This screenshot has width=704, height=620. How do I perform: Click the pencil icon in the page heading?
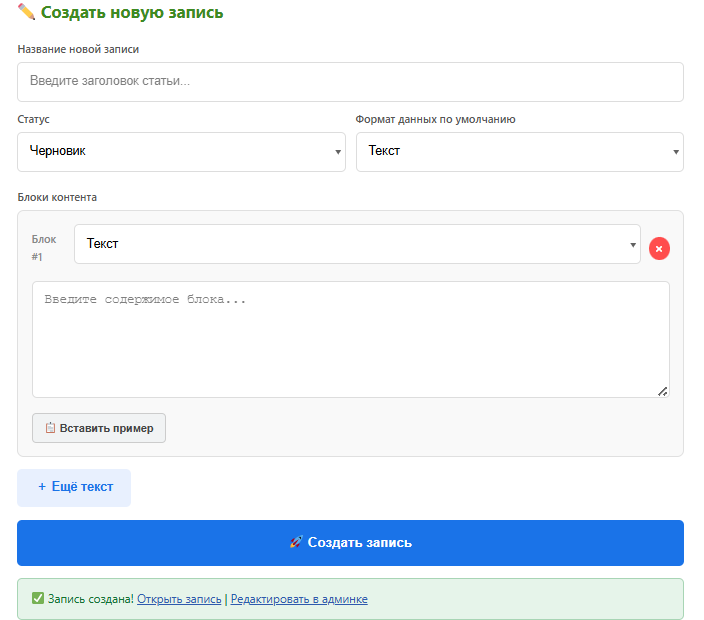(27, 13)
